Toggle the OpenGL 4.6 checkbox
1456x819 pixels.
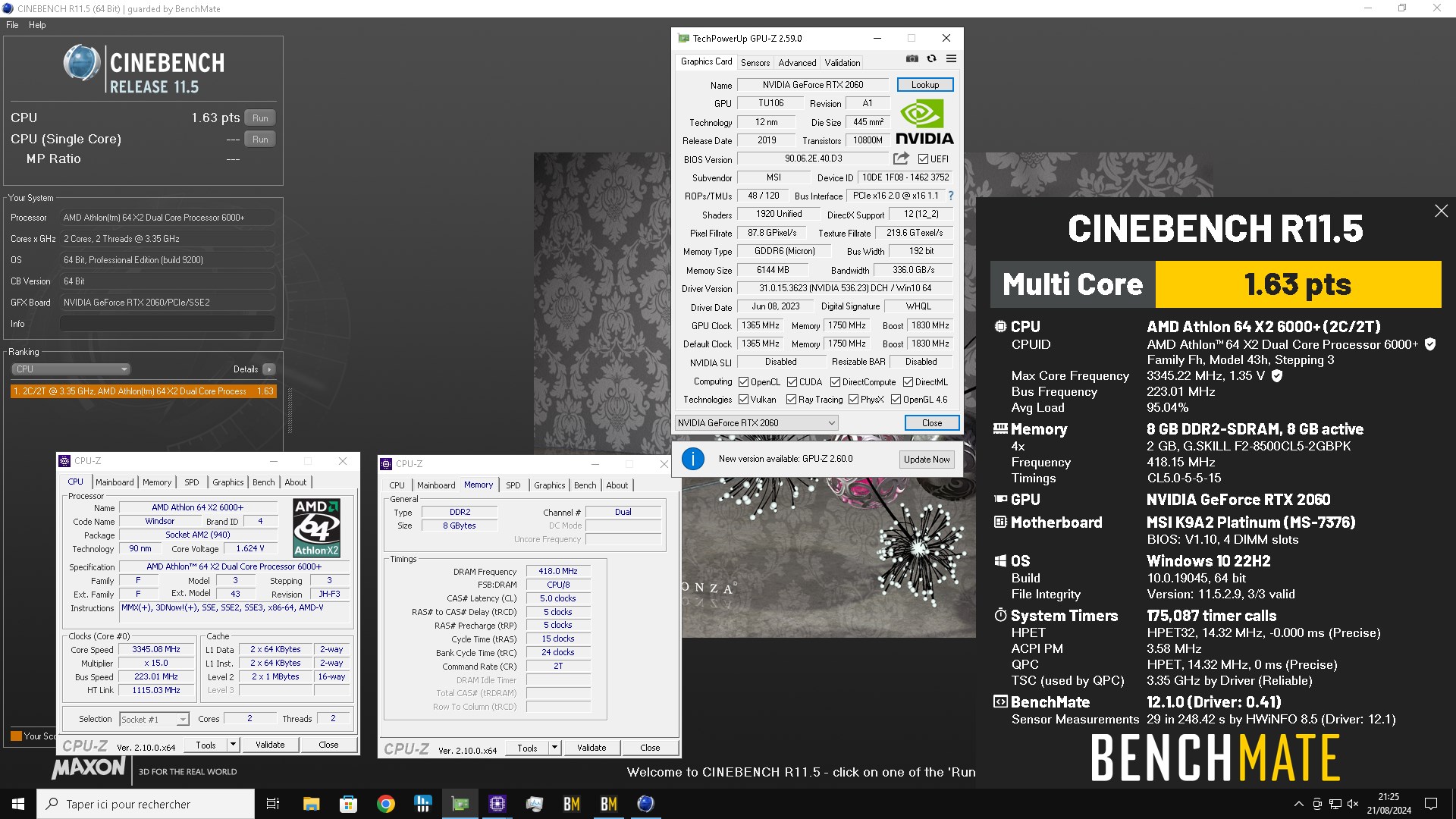pos(896,400)
